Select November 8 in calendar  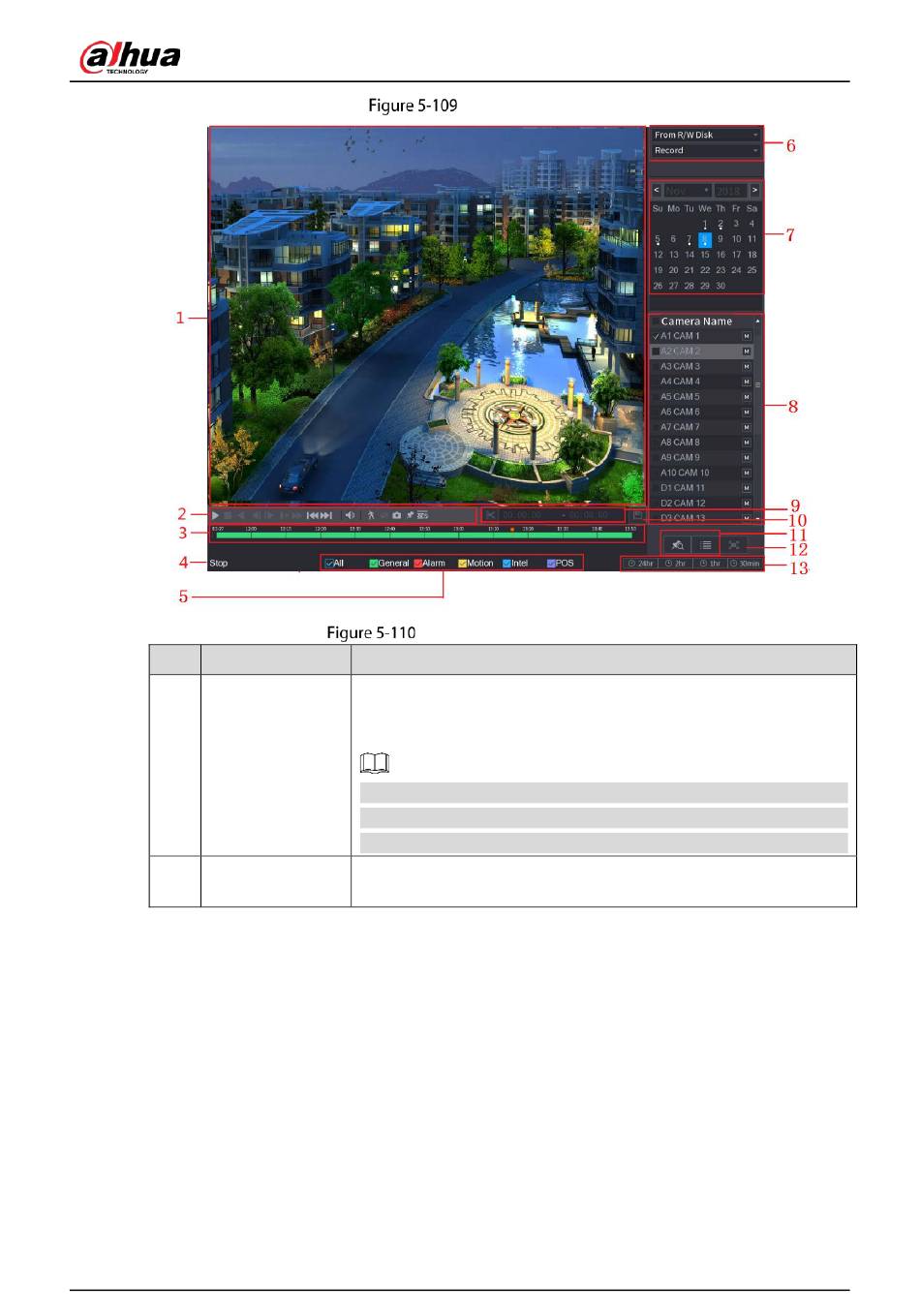click(705, 239)
